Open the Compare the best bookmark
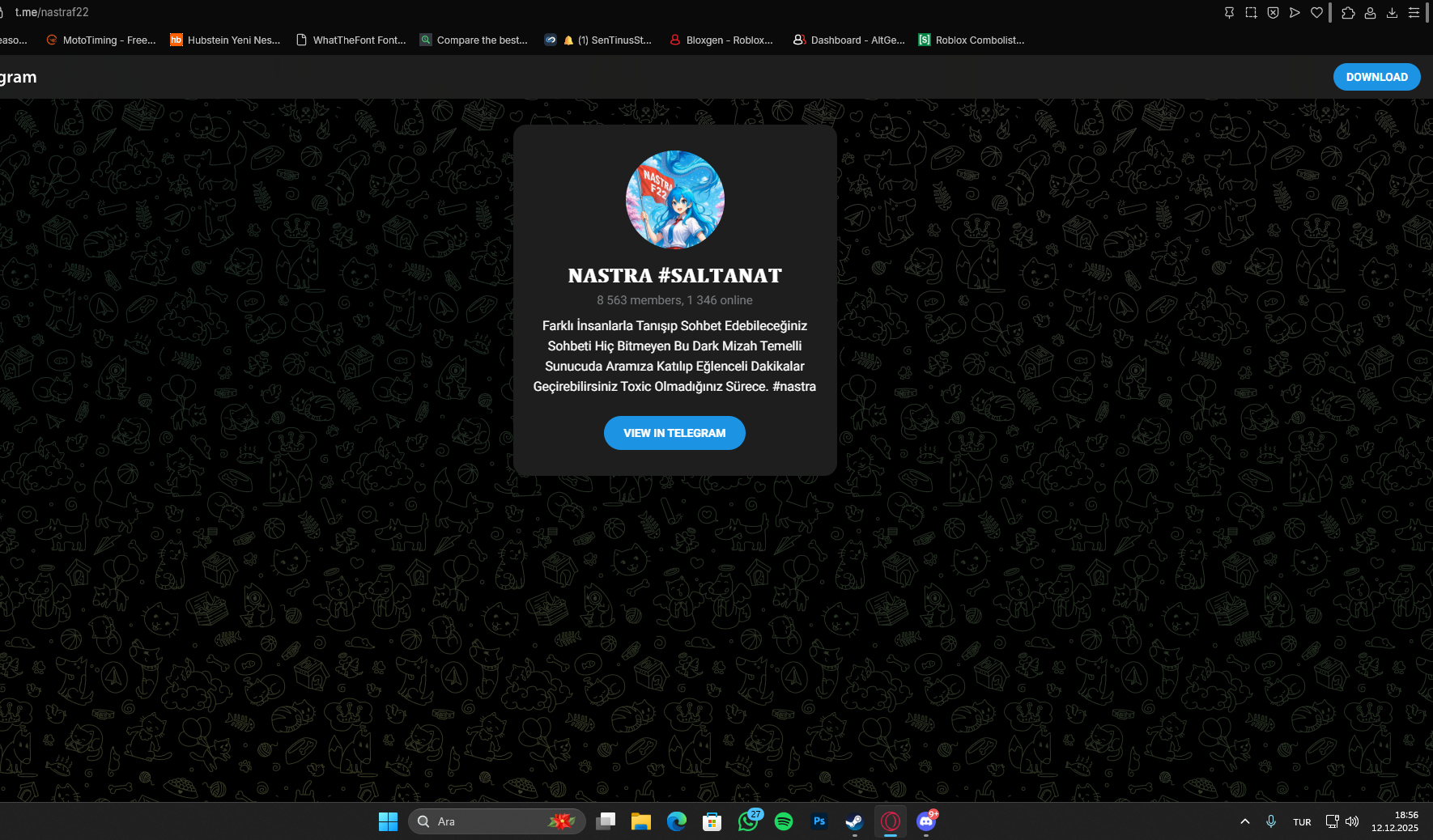Screen dimensions: 1433x840 pyautogui.click(x=474, y=40)
